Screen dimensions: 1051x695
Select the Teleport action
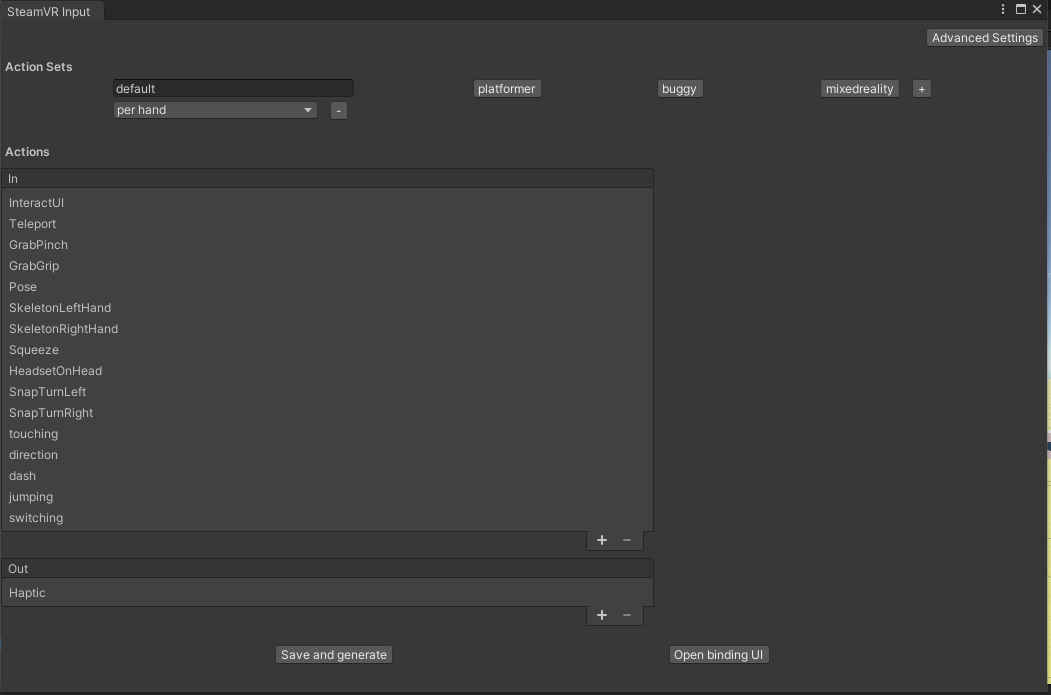click(x=328, y=224)
